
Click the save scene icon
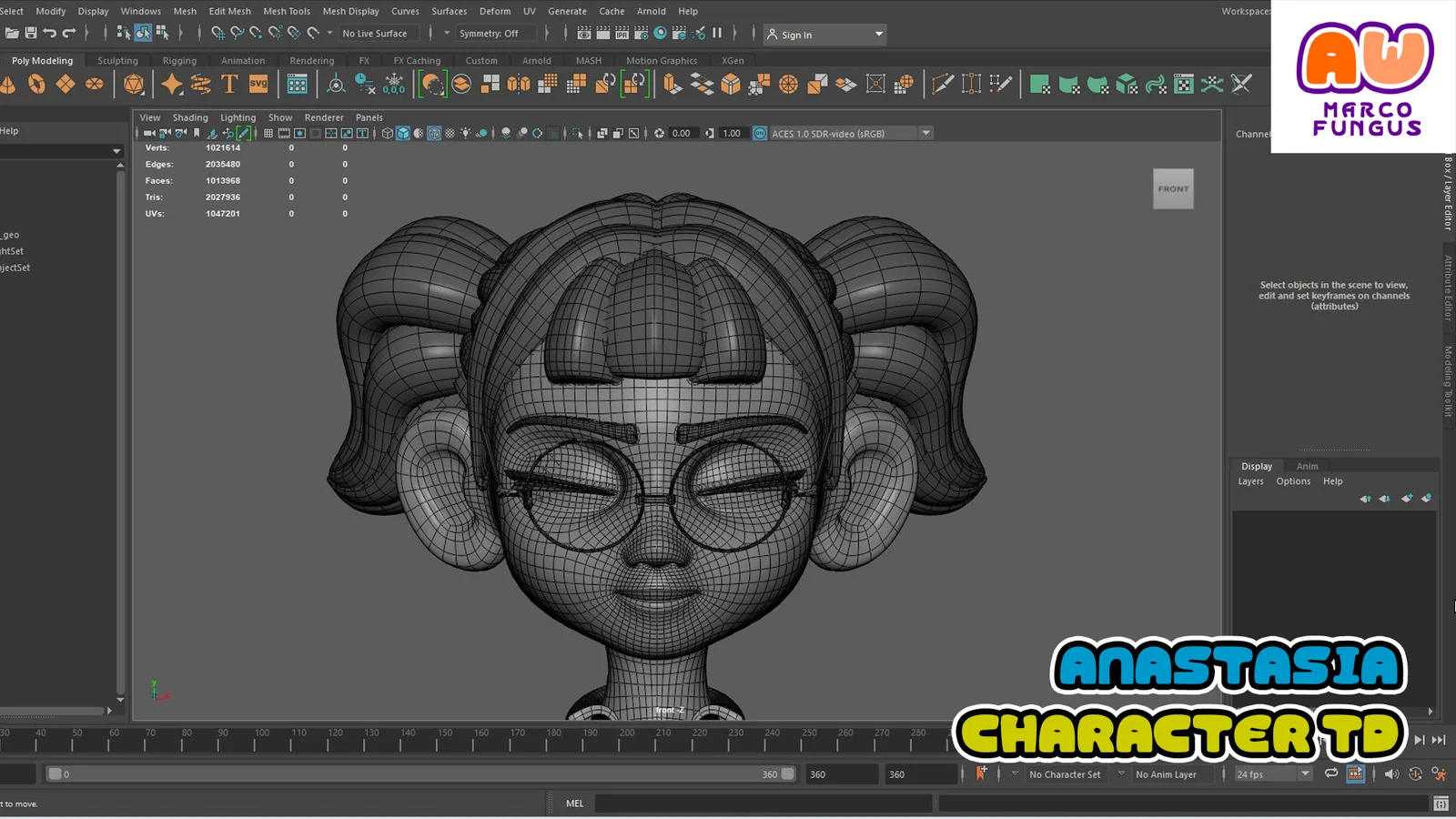(31, 34)
